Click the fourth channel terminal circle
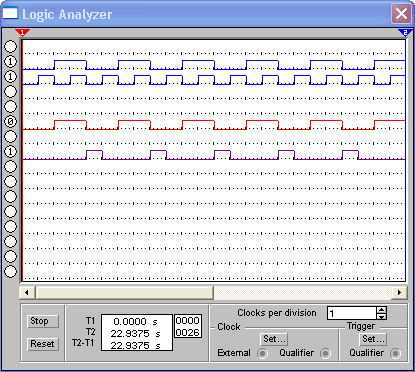 pyautogui.click(x=10, y=91)
